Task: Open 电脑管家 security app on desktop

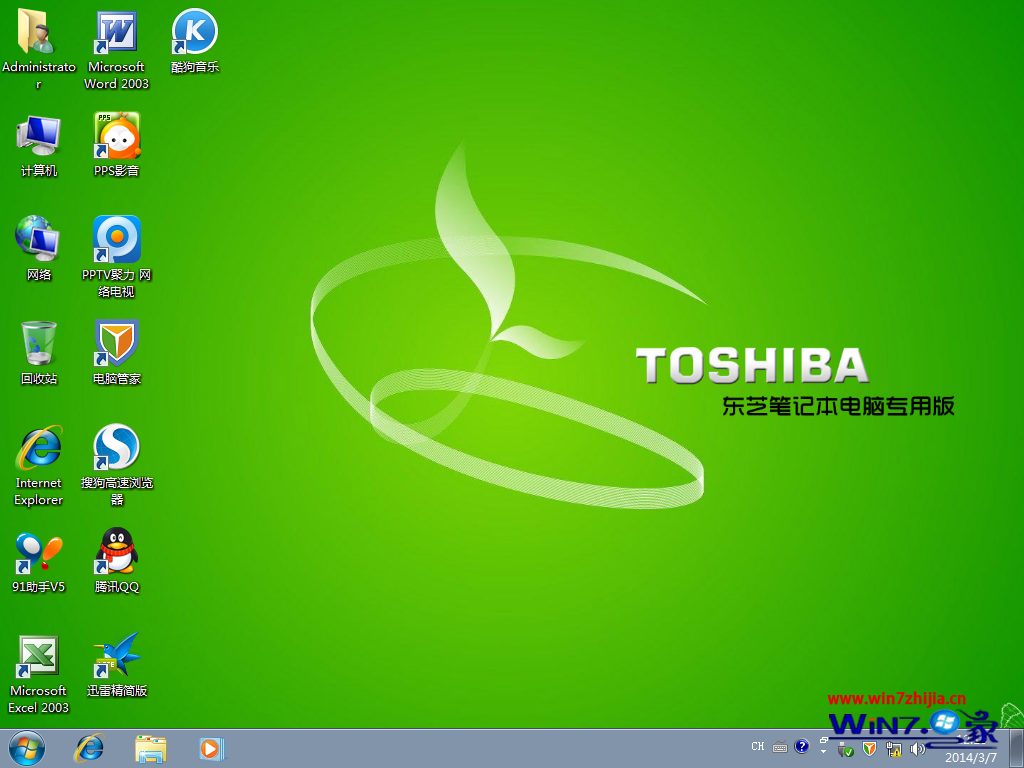Action: (116, 345)
